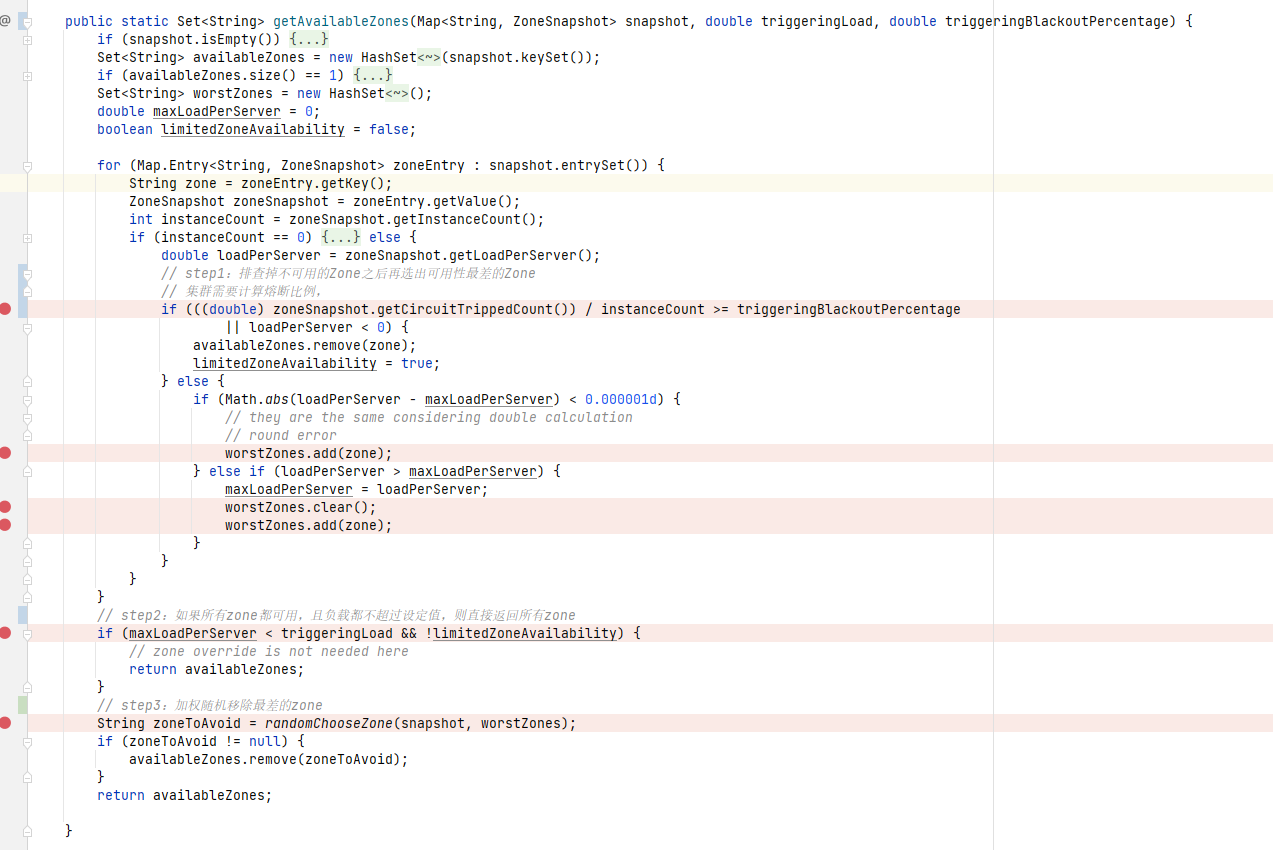Click the randomChooseZone method call

click(x=329, y=723)
